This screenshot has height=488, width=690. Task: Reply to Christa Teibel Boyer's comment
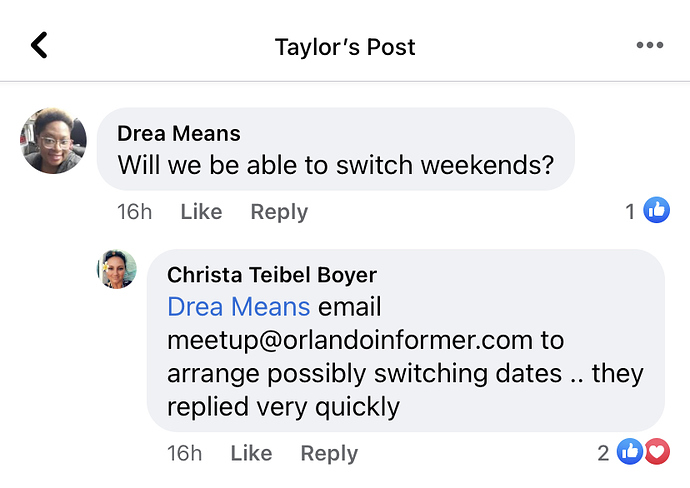point(329,454)
